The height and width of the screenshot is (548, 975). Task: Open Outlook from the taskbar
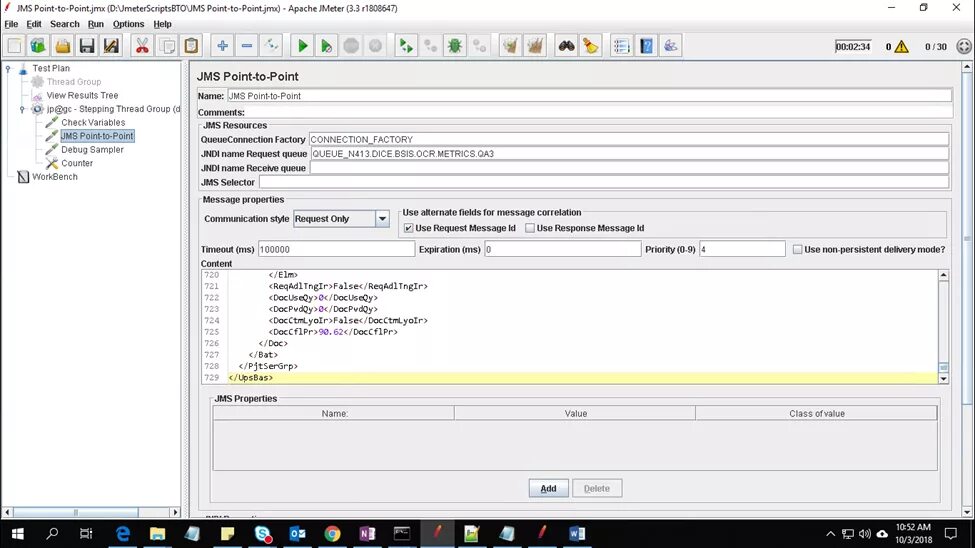(297, 534)
